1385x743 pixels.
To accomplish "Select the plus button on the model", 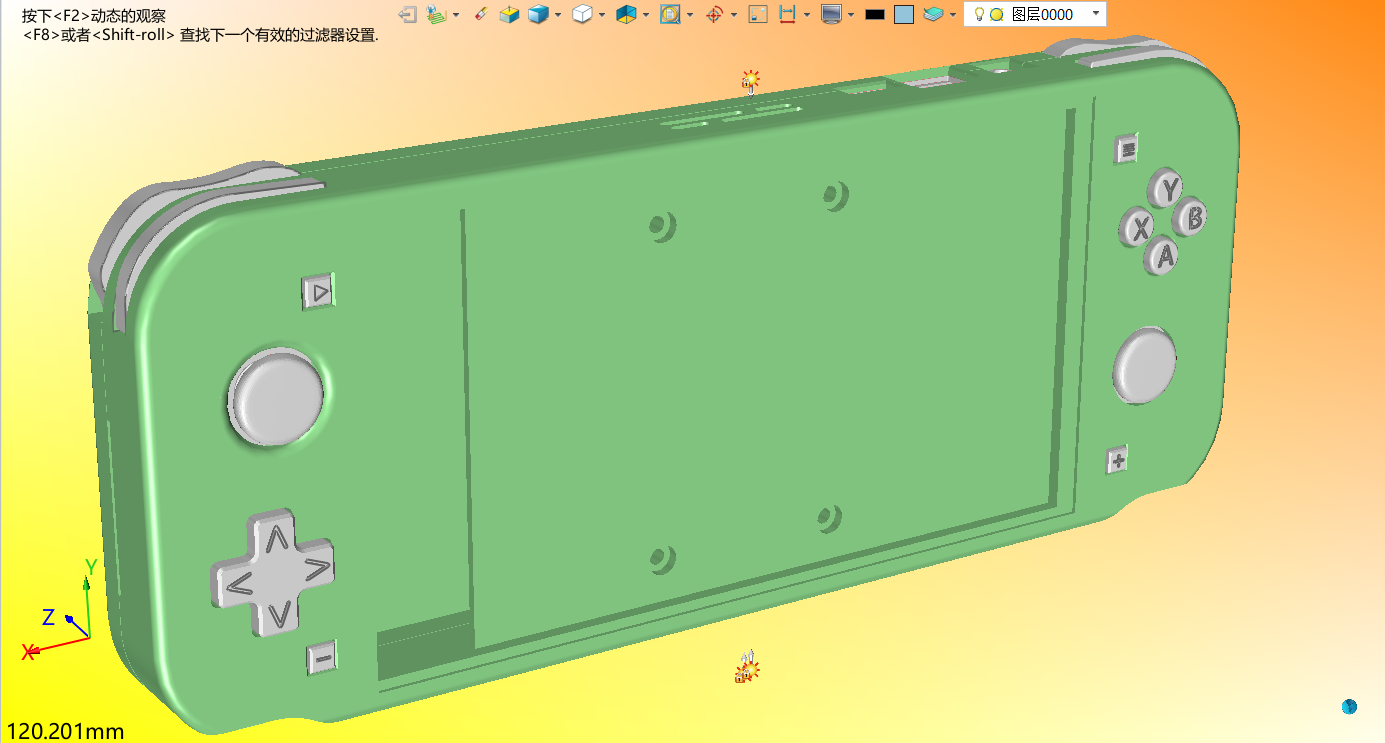I will [x=1118, y=460].
